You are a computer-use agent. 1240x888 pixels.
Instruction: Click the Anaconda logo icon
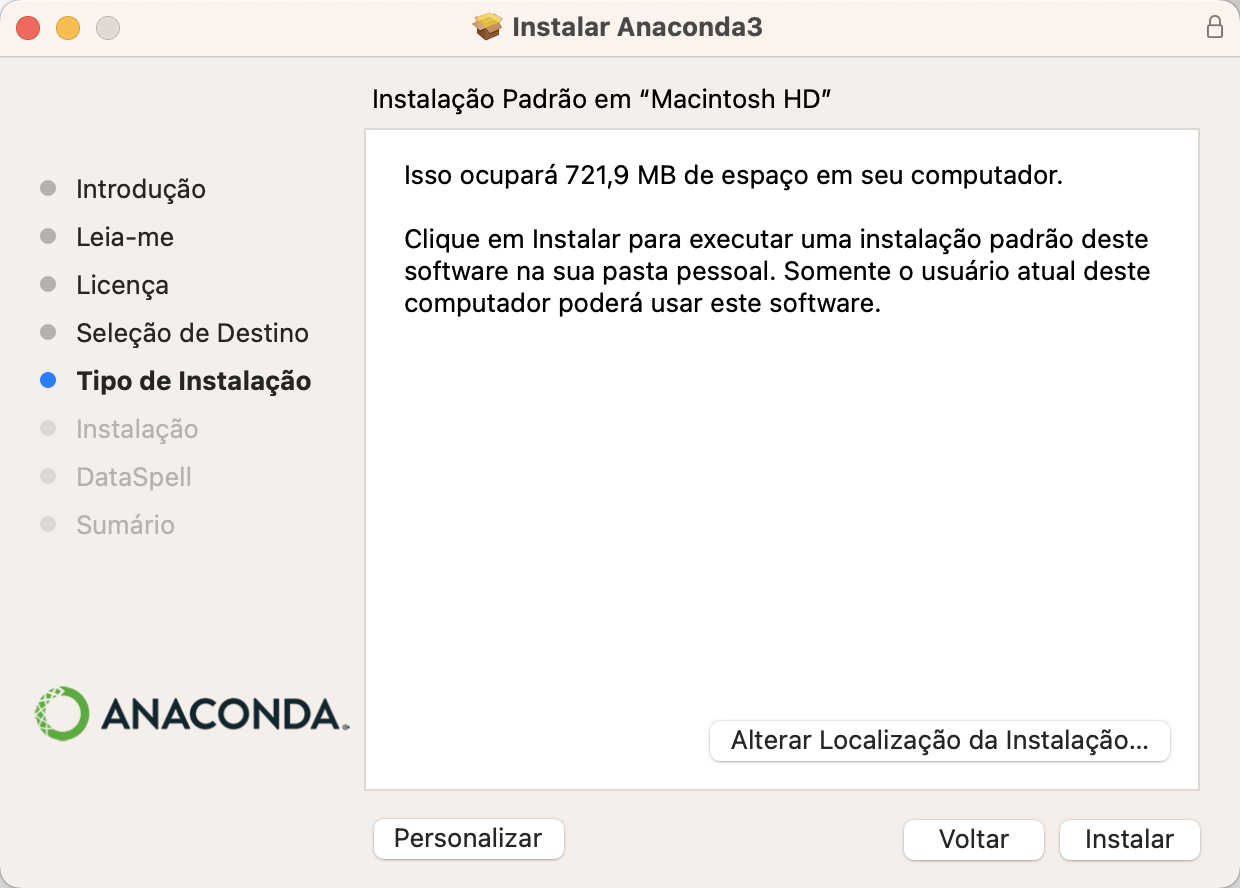(62, 713)
